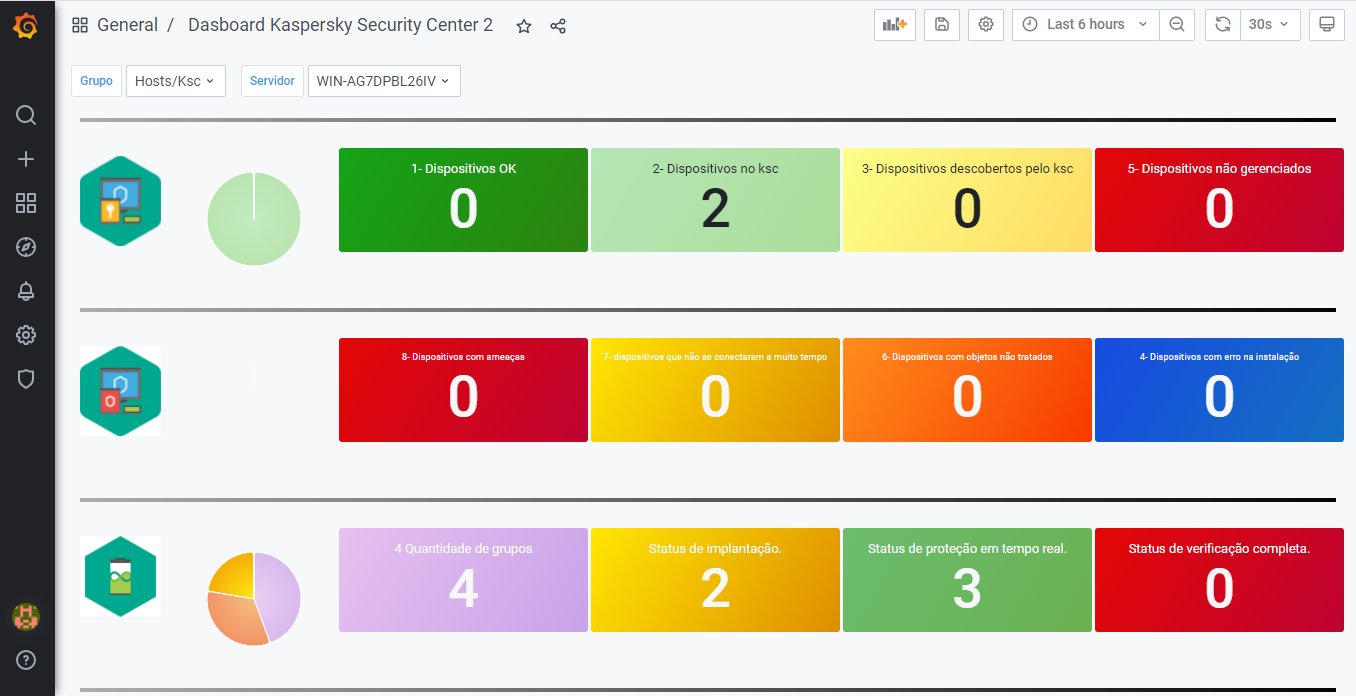1356x696 pixels.
Task: Open the Status de verificação completa panel
Action: [x=1219, y=580]
